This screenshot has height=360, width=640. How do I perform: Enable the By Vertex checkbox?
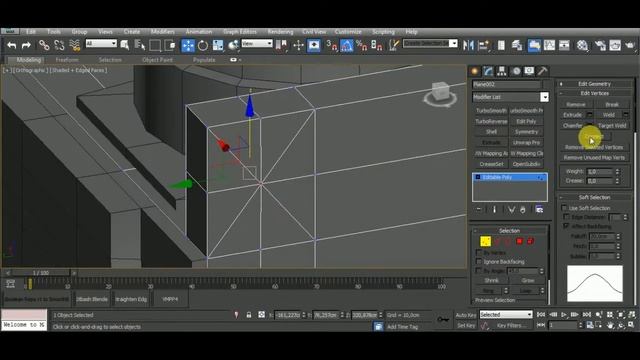point(479,253)
